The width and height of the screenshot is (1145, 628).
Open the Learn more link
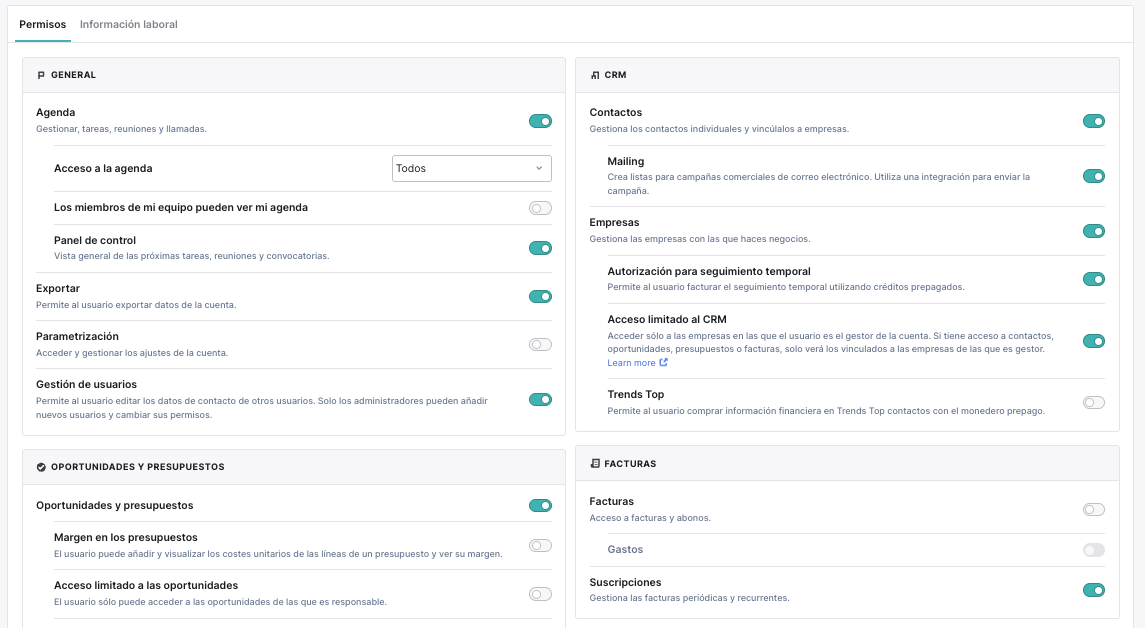point(631,363)
